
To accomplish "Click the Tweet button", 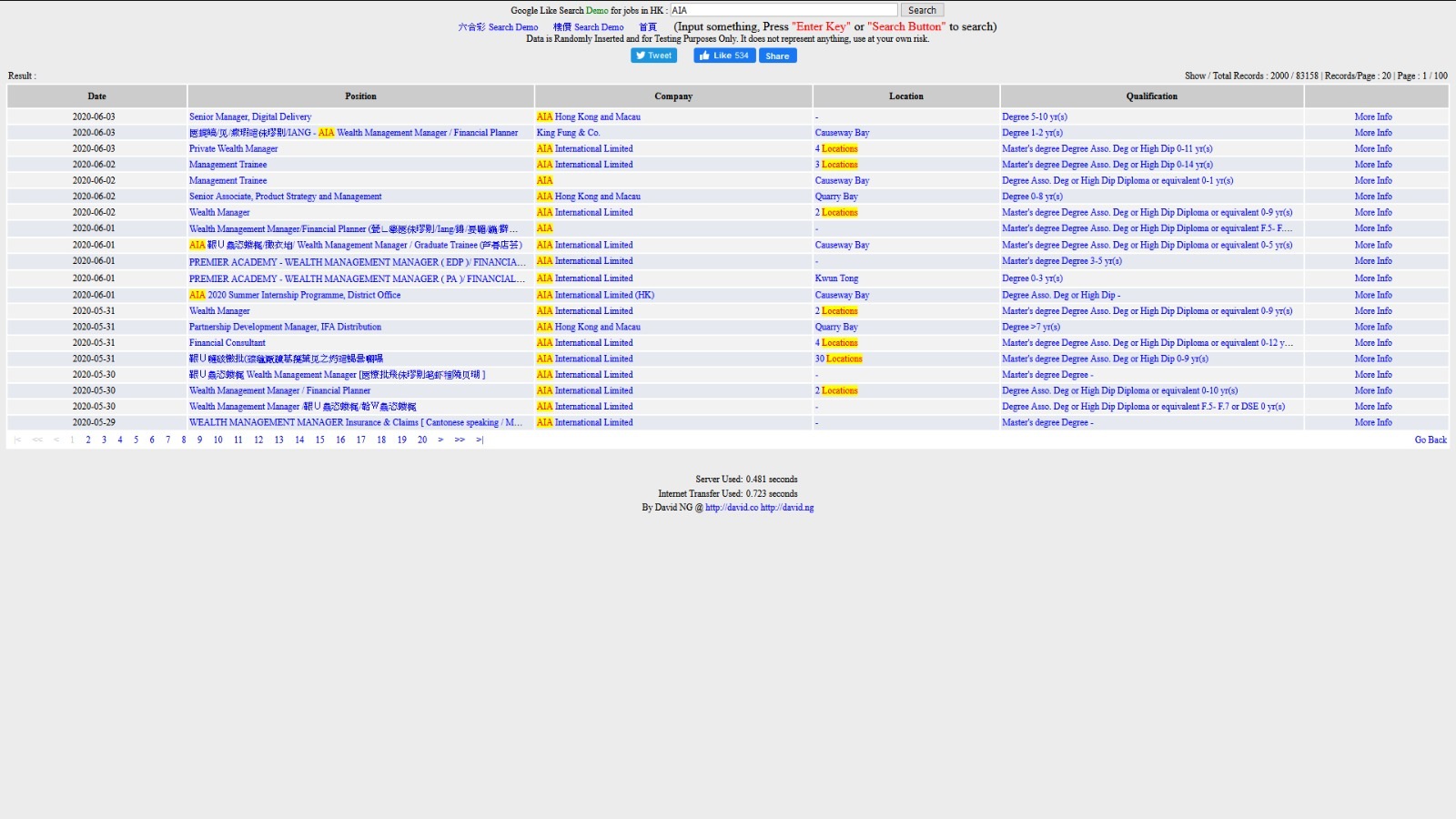I will click(x=653, y=56).
